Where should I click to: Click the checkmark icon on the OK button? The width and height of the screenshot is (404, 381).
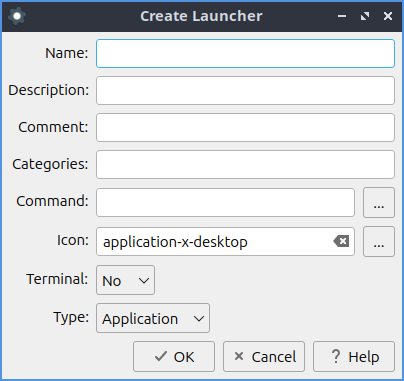click(x=161, y=356)
